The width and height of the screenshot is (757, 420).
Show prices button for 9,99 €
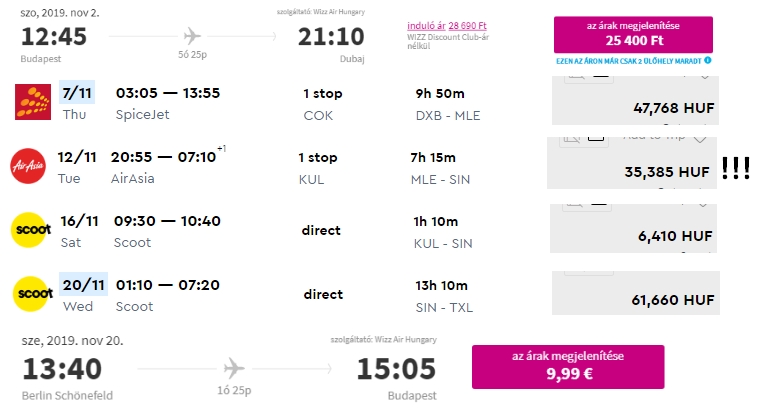point(568,366)
